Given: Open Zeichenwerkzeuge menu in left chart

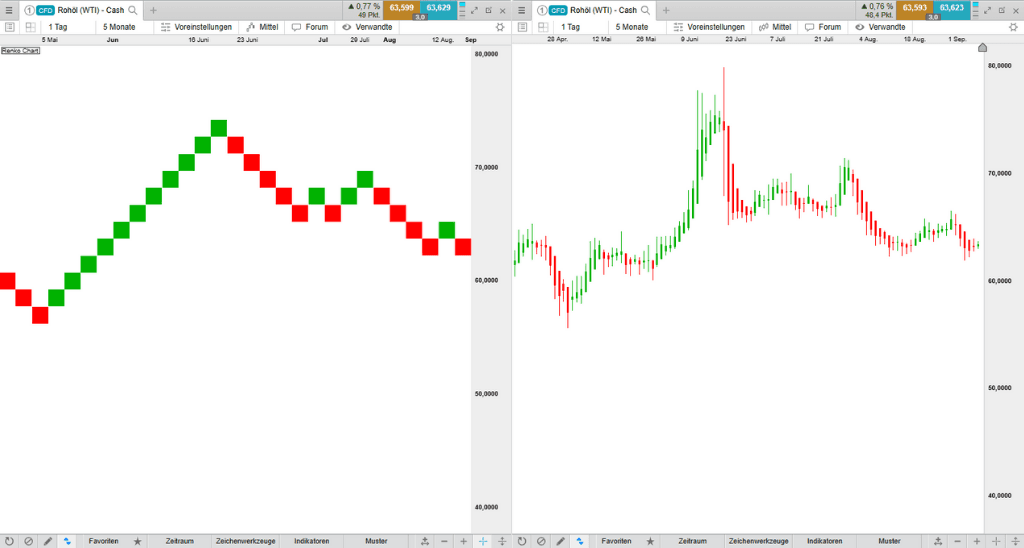Looking at the screenshot, I should click(245, 541).
